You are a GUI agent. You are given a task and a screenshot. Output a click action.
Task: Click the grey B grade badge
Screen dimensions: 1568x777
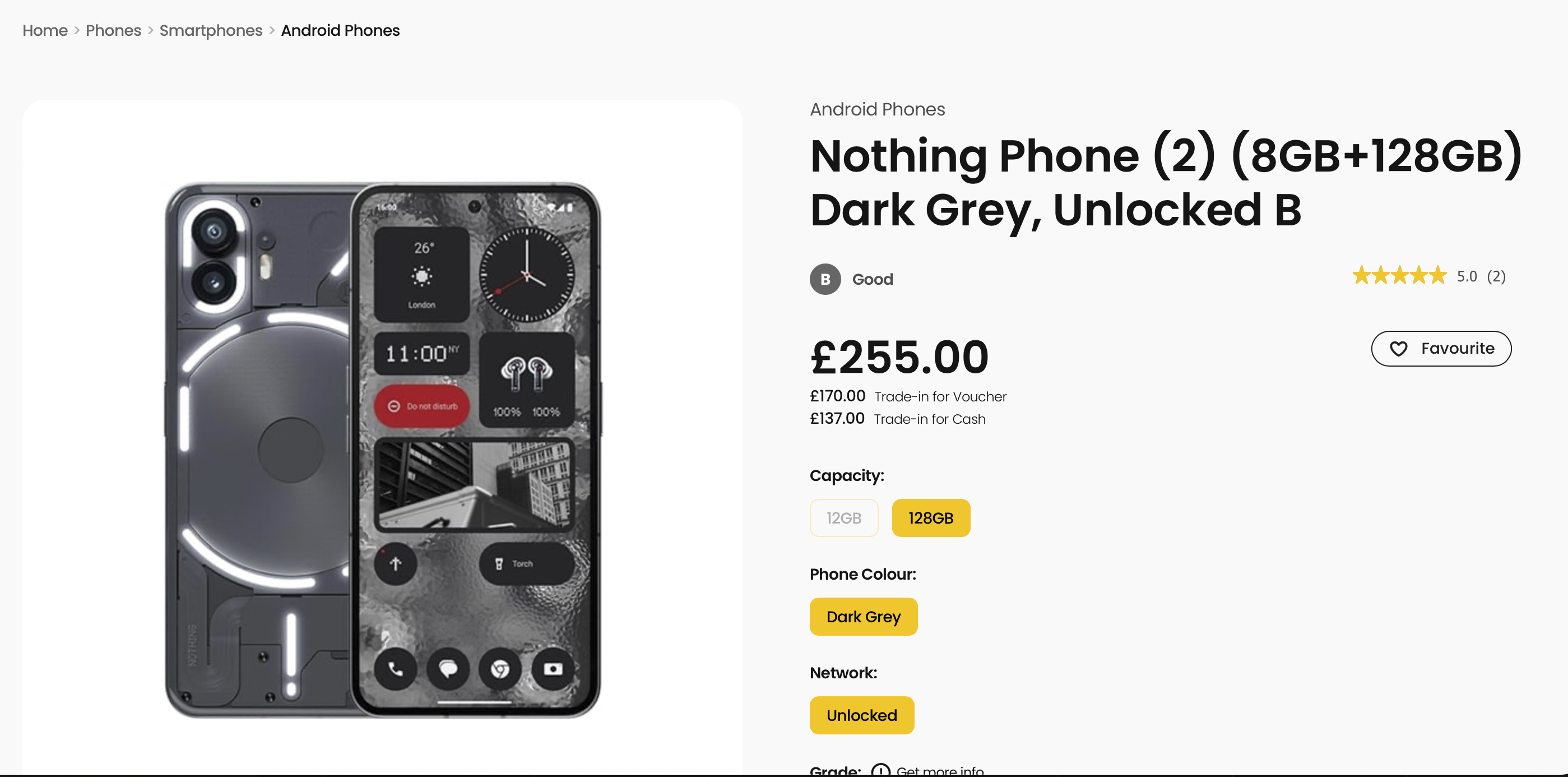pos(825,279)
